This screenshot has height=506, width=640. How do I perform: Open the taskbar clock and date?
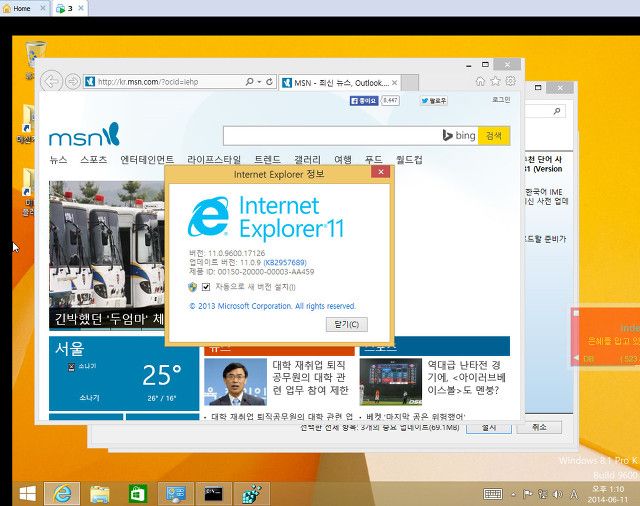coord(608,494)
